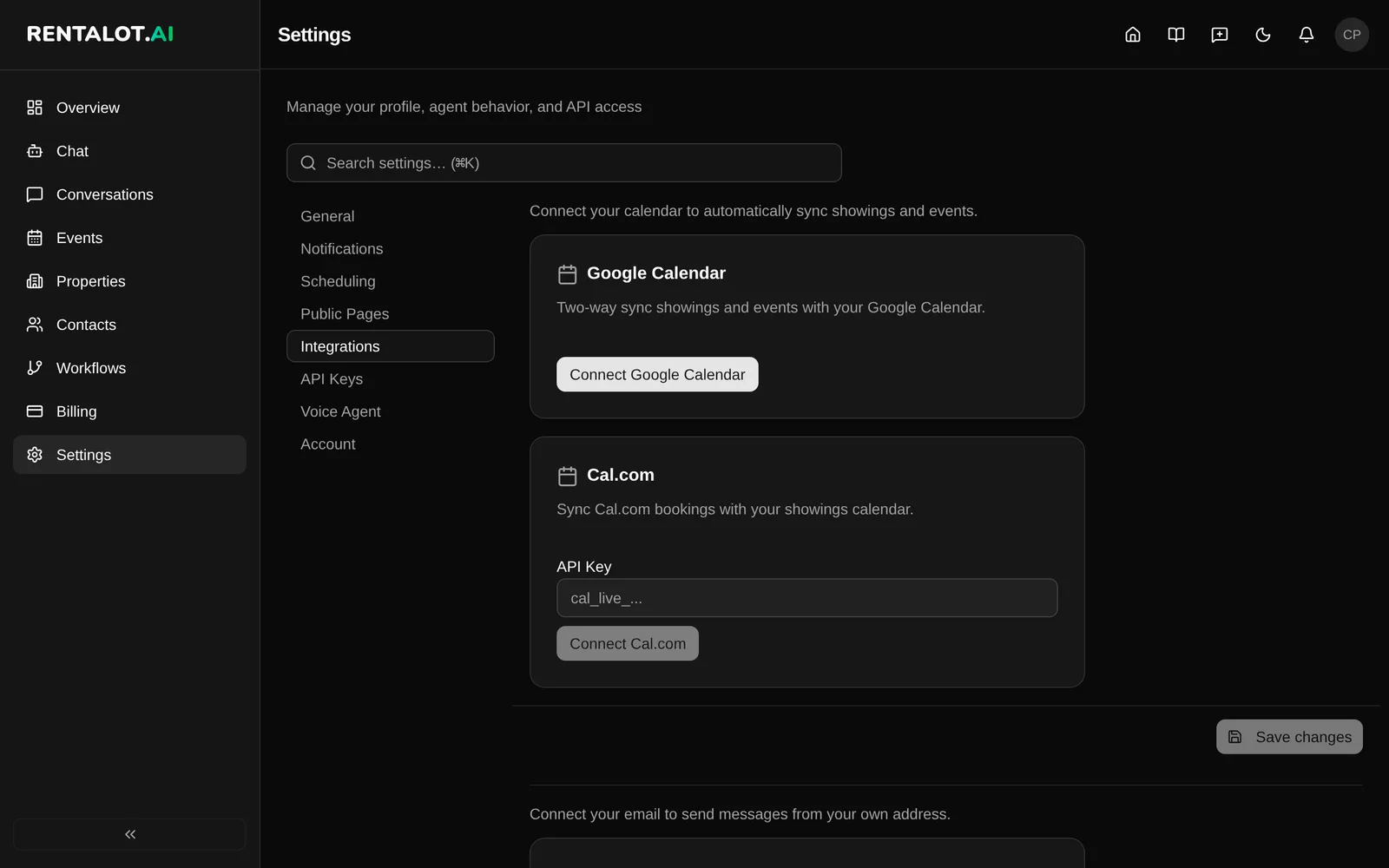Click the calendar icon beside Google Calendar

[567, 274]
